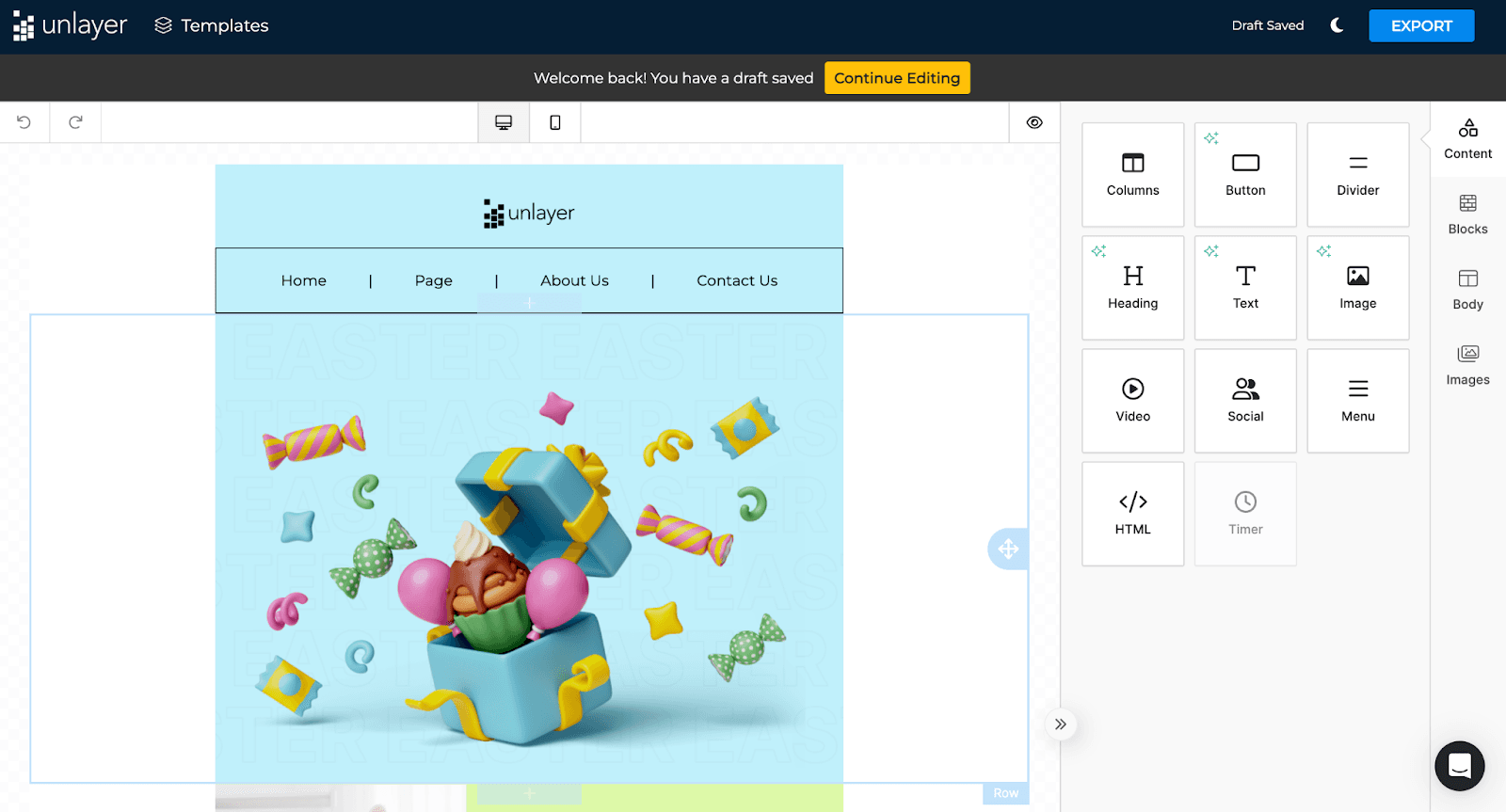
Task: Click AI sparkle icon on Text tile
Action: 1211,251
